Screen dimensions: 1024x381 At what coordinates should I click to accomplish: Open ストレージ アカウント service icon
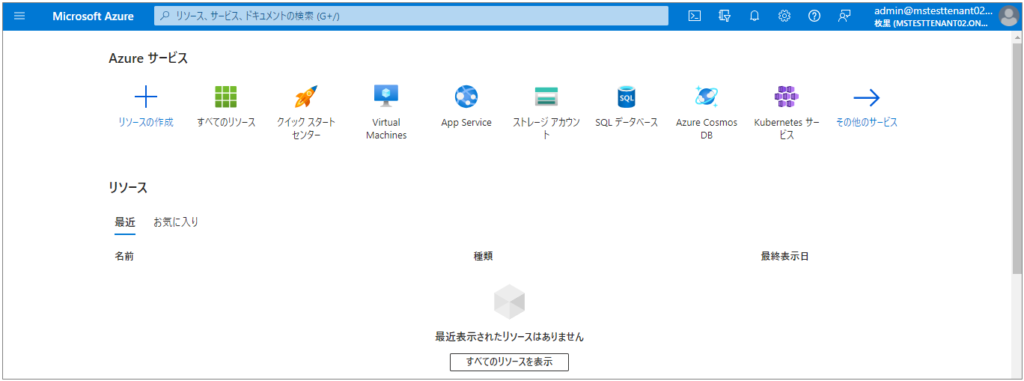(547, 97)
